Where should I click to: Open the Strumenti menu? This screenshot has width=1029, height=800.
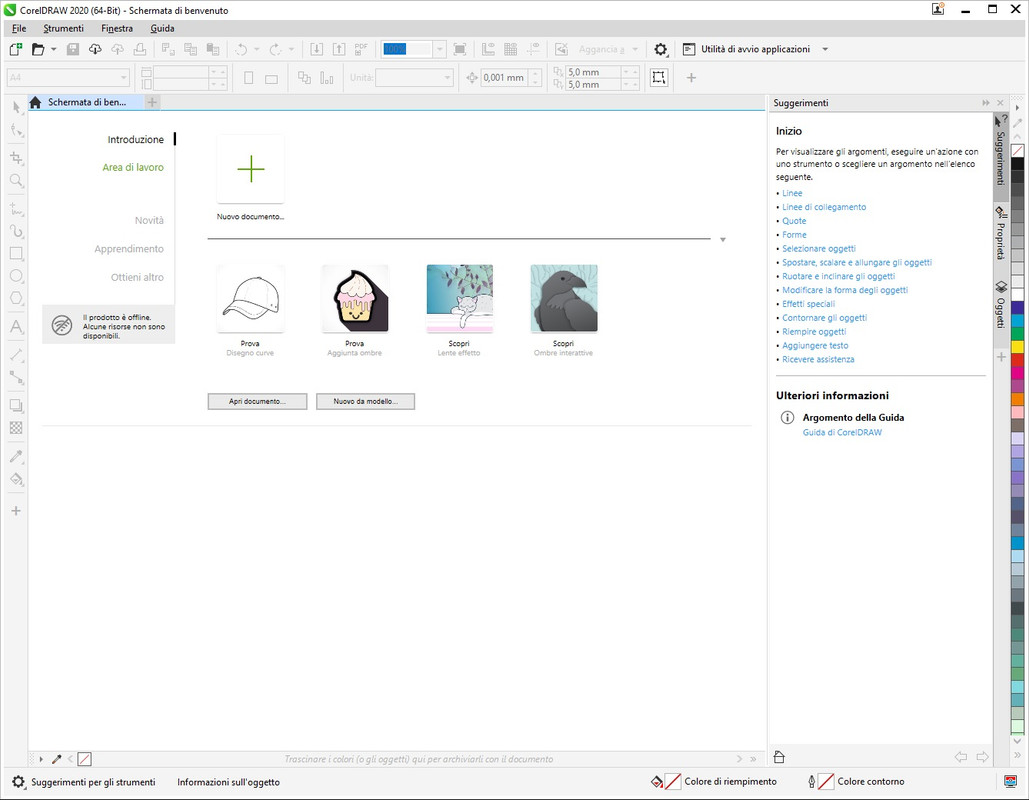(64, 28)
